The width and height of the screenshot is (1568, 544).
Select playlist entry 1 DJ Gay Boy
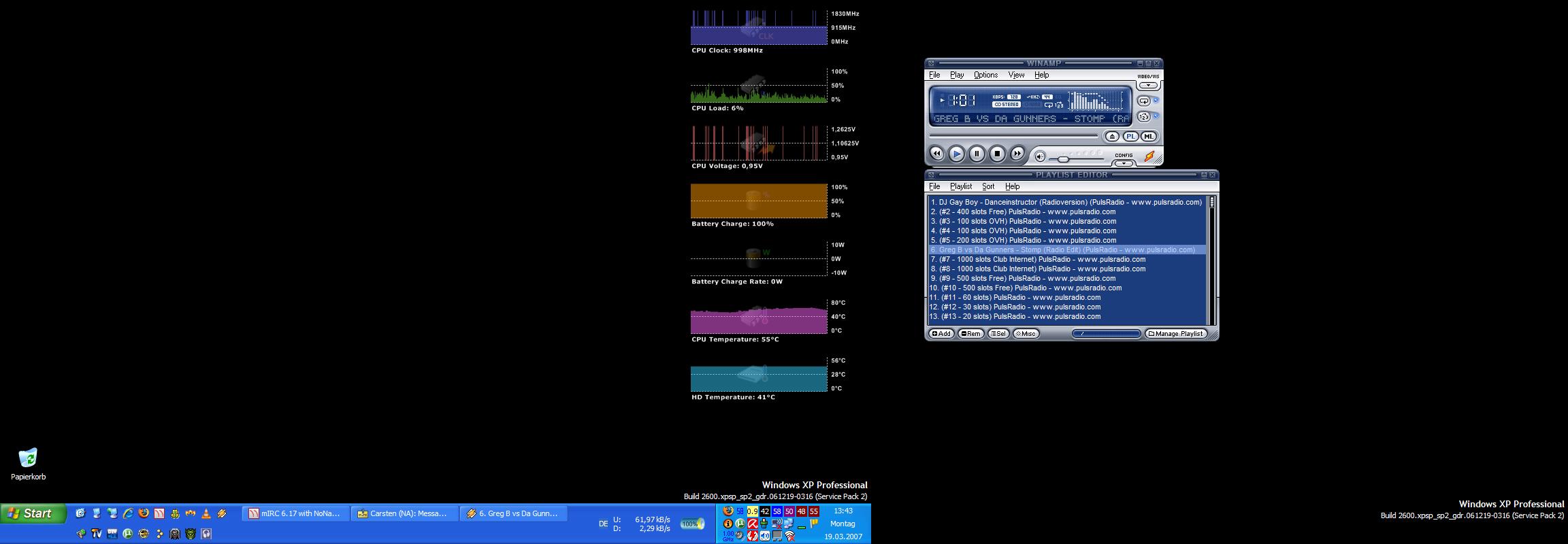(x=1067, y=202)
